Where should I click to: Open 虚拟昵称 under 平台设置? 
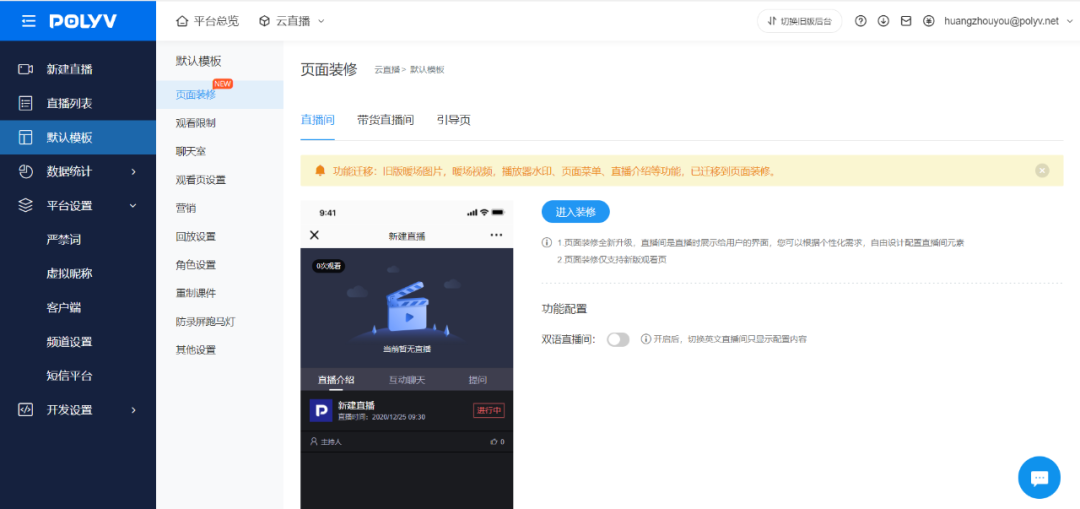(x=70, y=273)
